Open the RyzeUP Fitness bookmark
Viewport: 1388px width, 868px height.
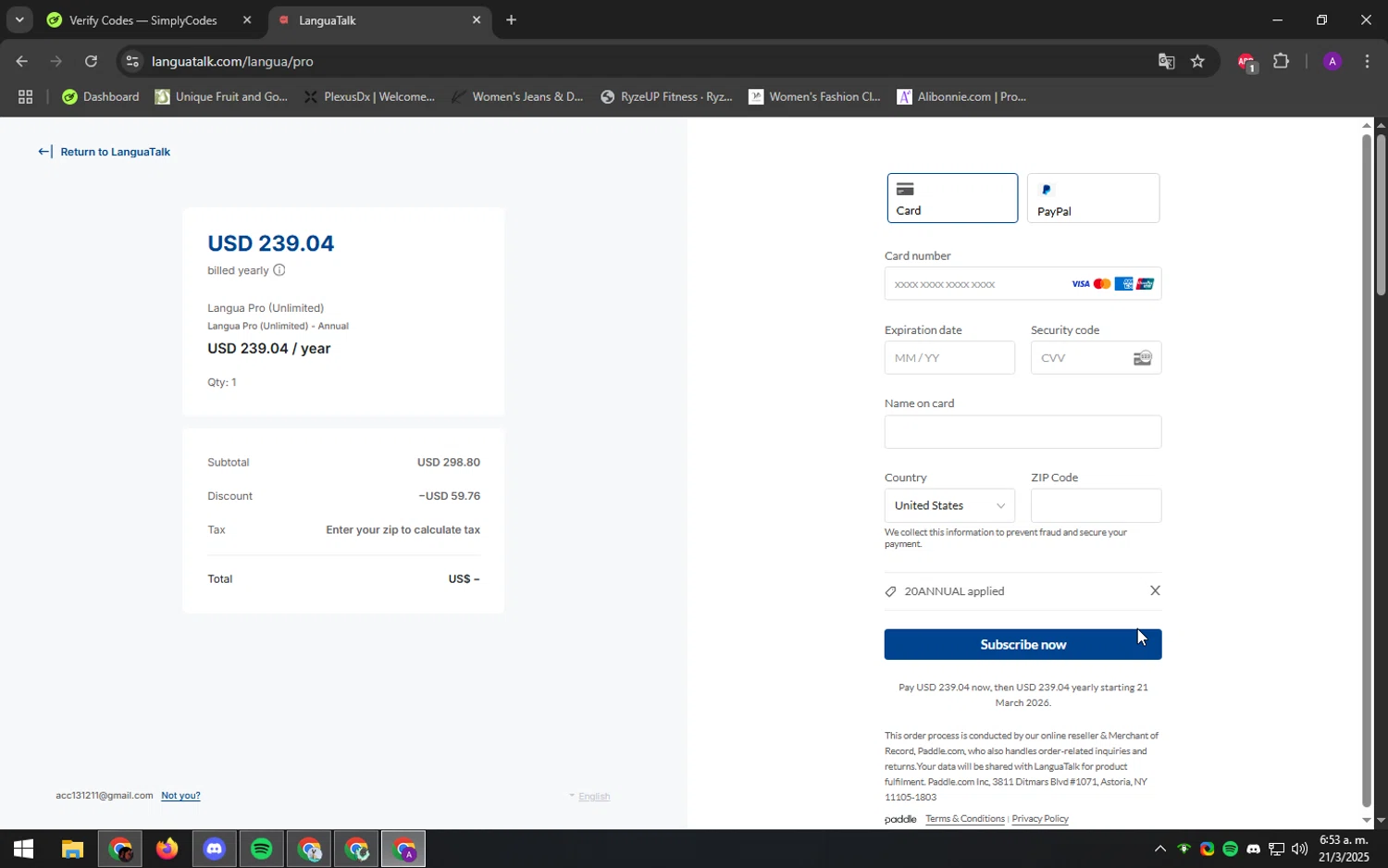point(666,97)
